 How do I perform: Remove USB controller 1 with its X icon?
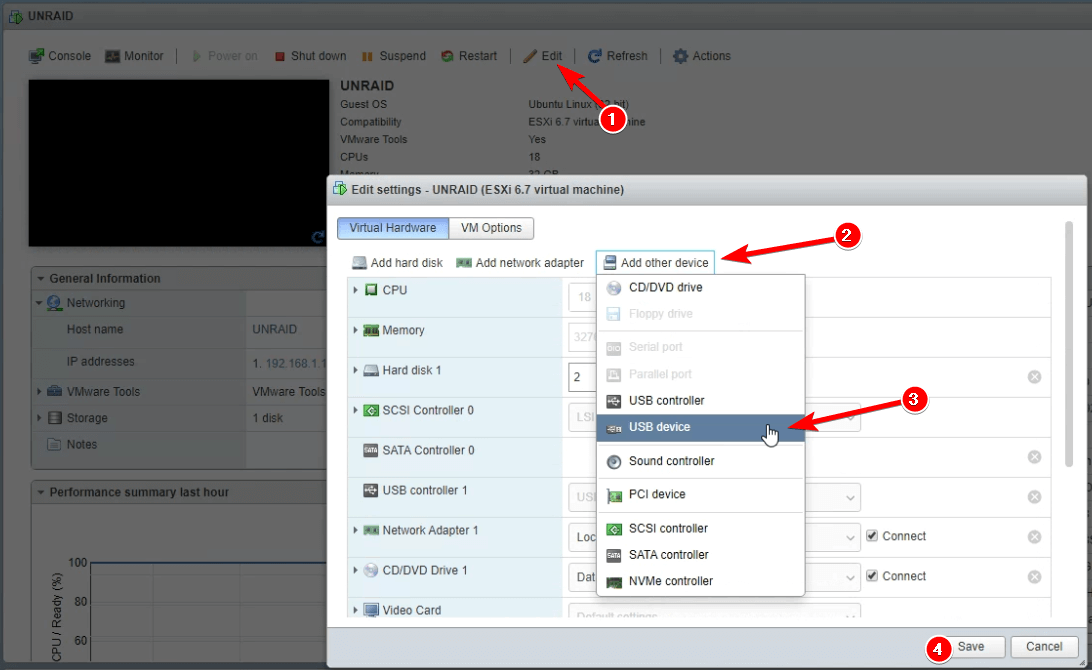tap(1035, 497)
